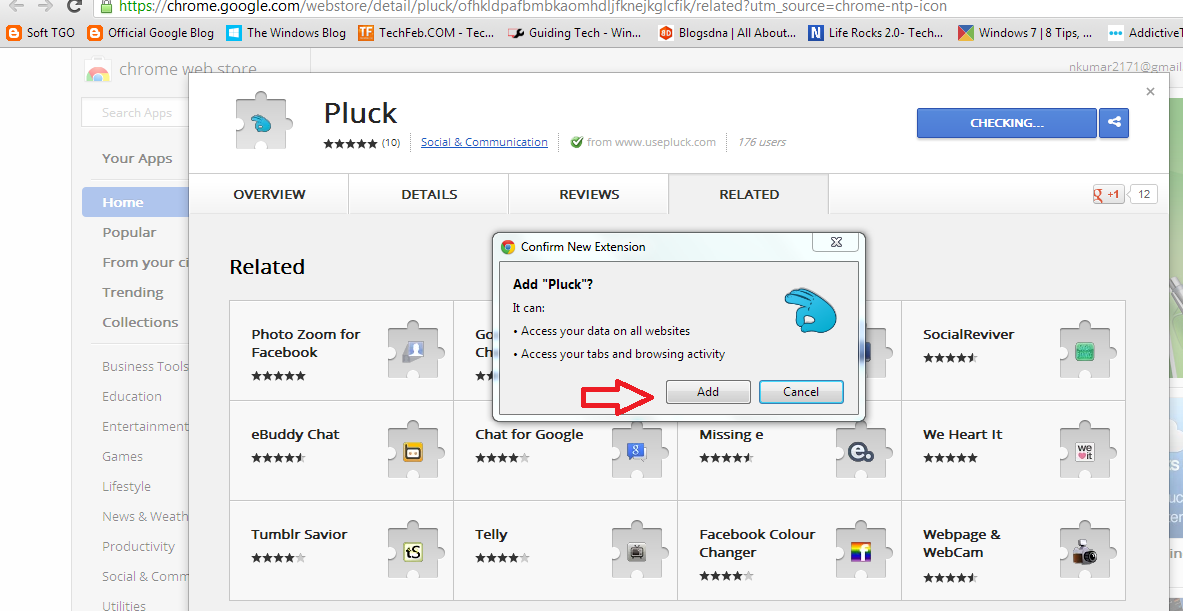This screenshot has height=611, width=1183.
Task: Open the Facebook Colour Changer extension
Action: [x=789, y=551]
